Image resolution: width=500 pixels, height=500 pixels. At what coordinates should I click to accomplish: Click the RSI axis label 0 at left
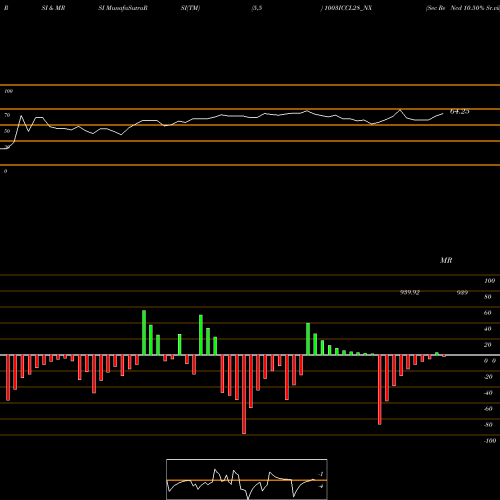pos(5,171)
